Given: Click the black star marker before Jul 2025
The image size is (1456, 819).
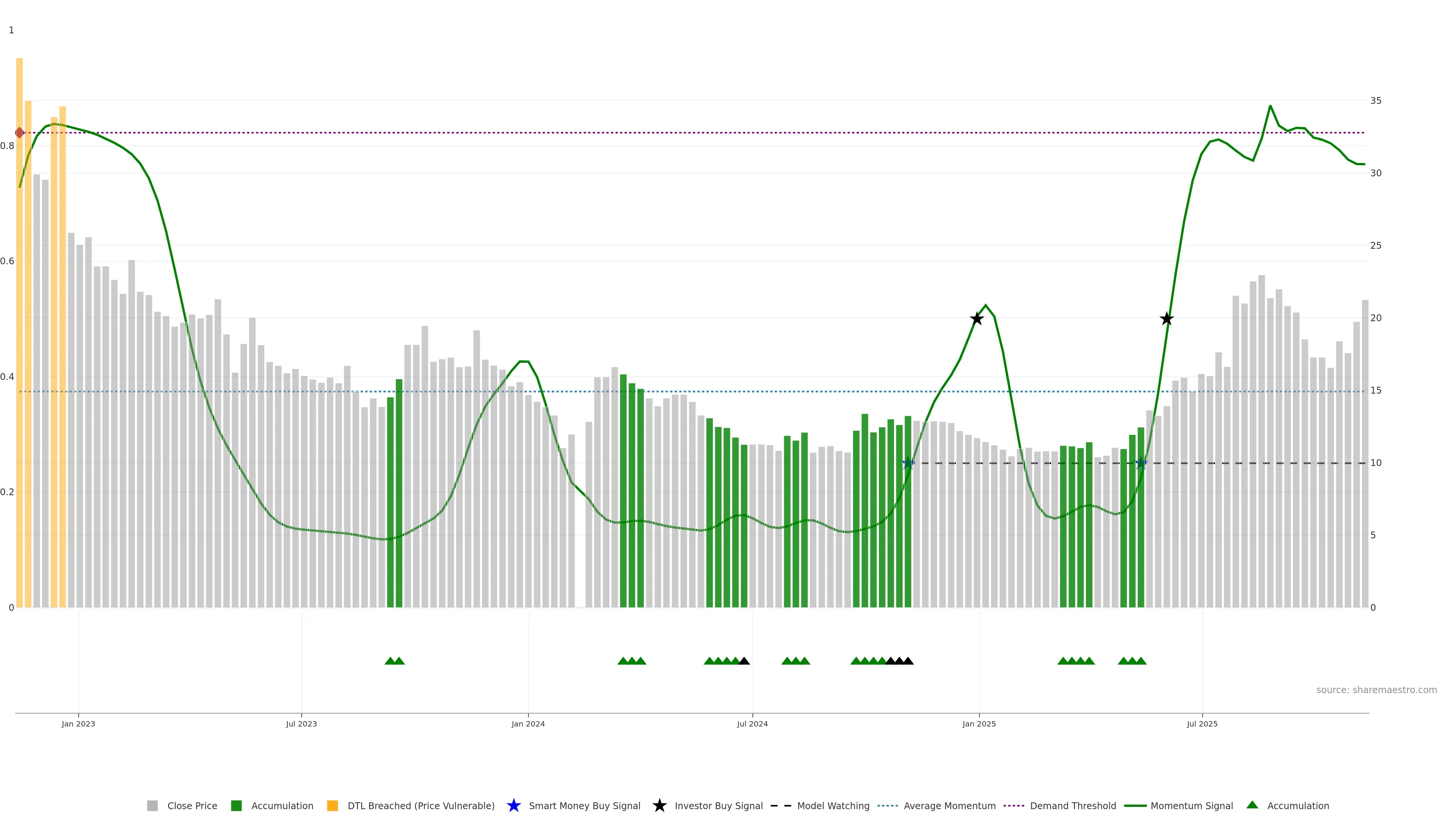Looking at the screenshot, I should coord(1167,319).
